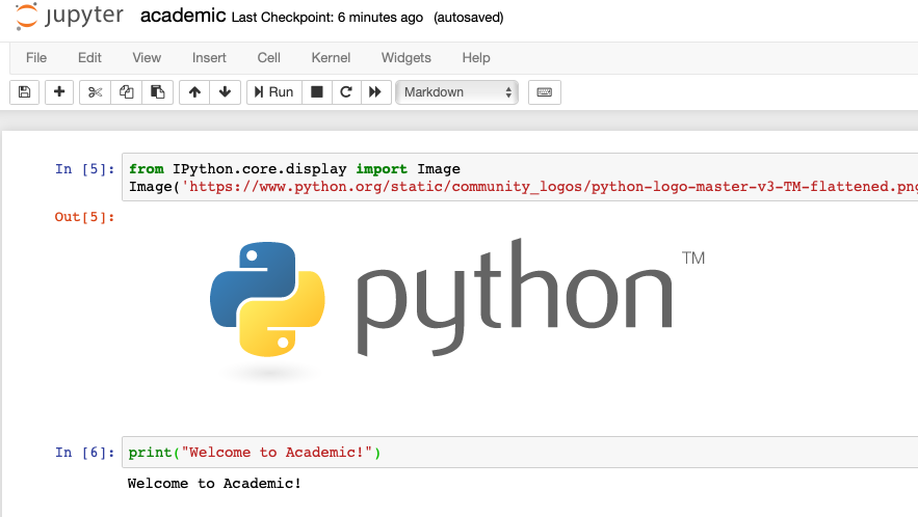
Task: Open the command palette keyboard icon
Action: 544,92
